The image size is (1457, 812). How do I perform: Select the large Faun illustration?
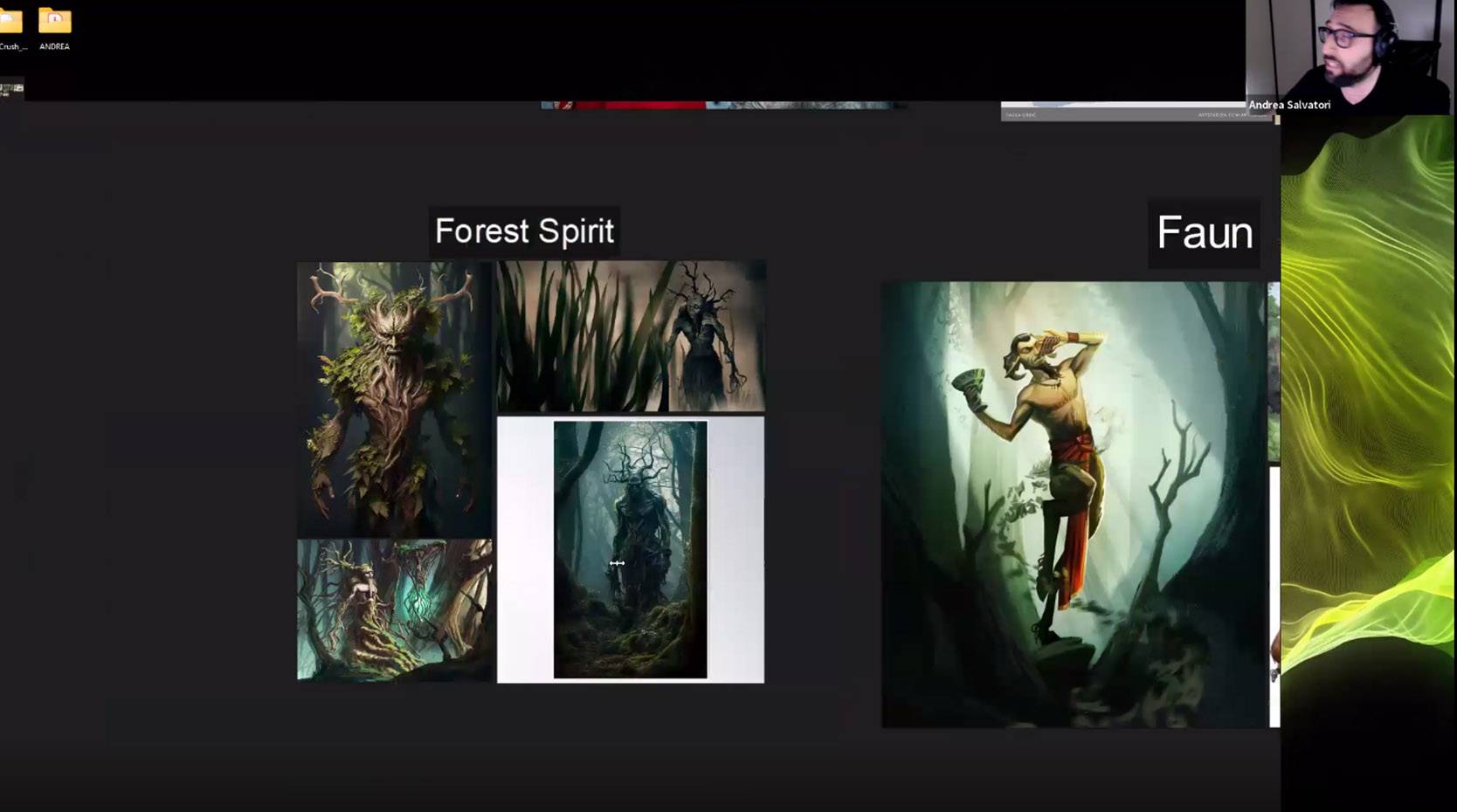(1073, 504)
